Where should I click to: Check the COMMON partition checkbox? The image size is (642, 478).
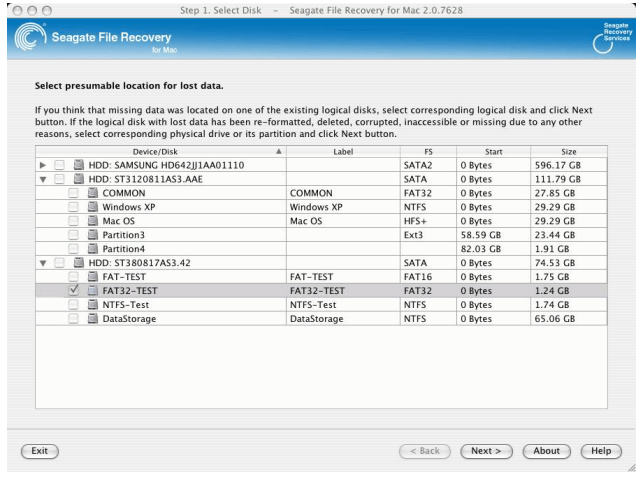tap(73, 193)
